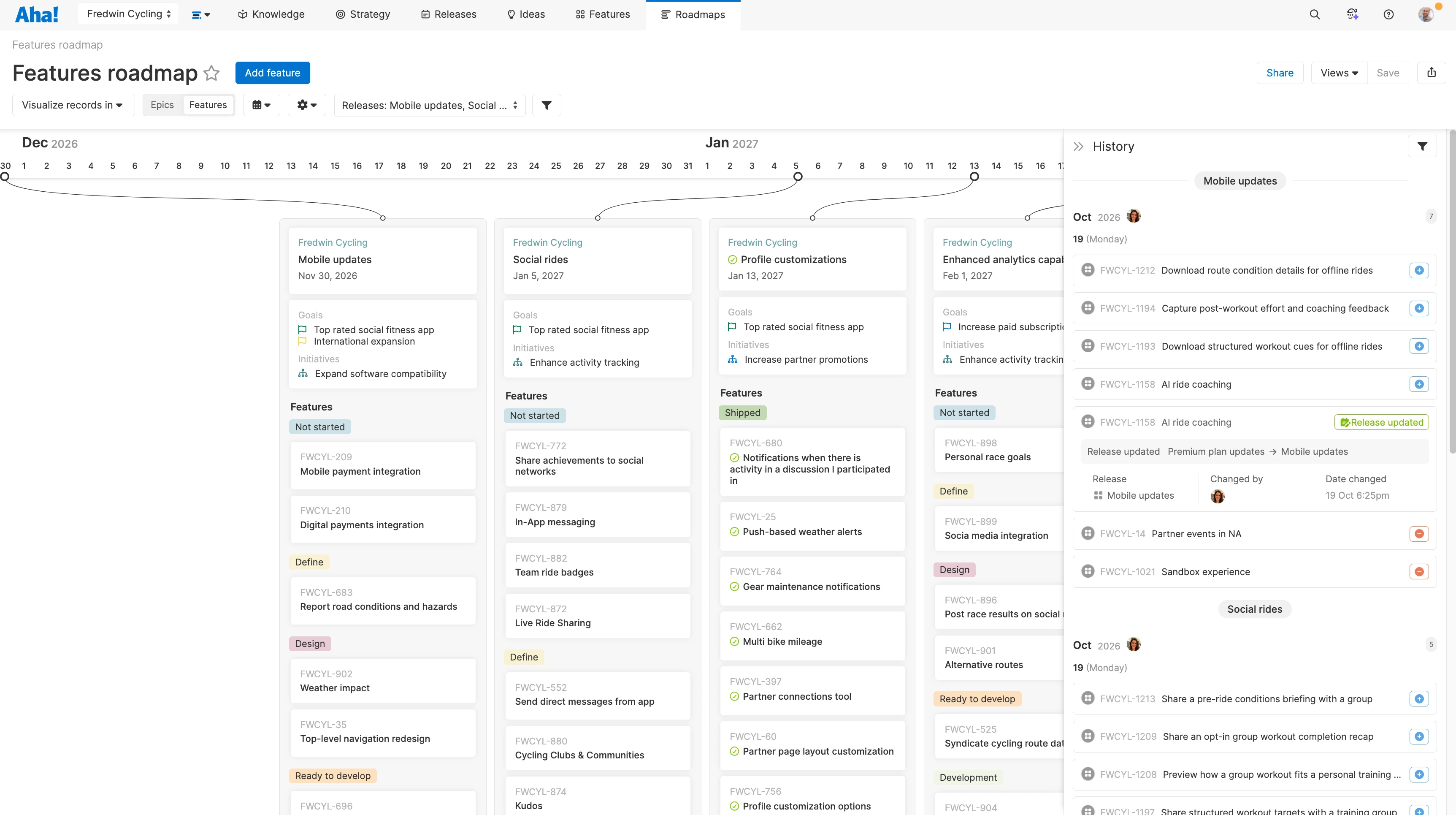Open the Releases menu
This screenshot has height=815, width=1456.
coord(449,14)
